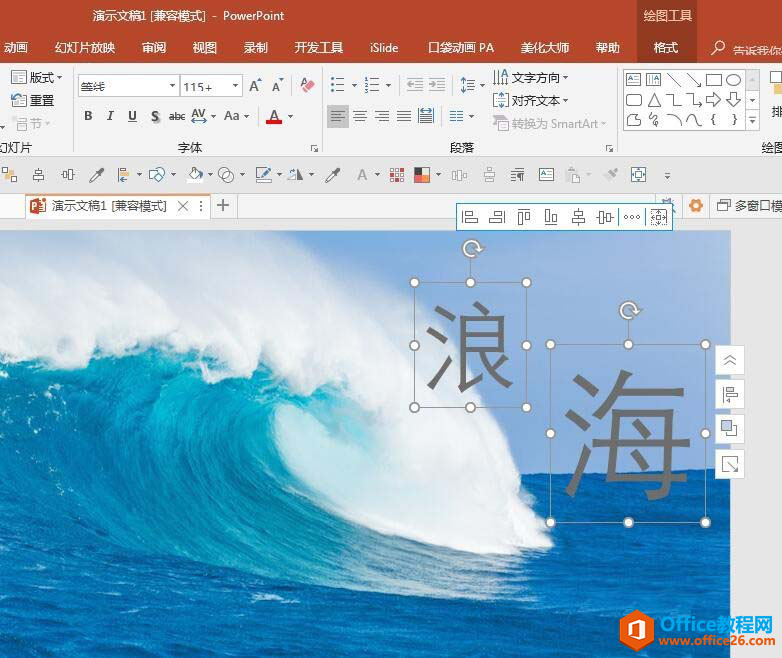
Task: Close the presentation document tab
Action: 183,206
